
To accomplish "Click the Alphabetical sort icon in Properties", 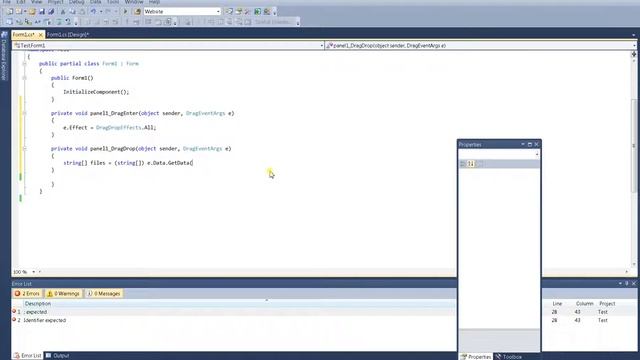I will coord(471,164).
